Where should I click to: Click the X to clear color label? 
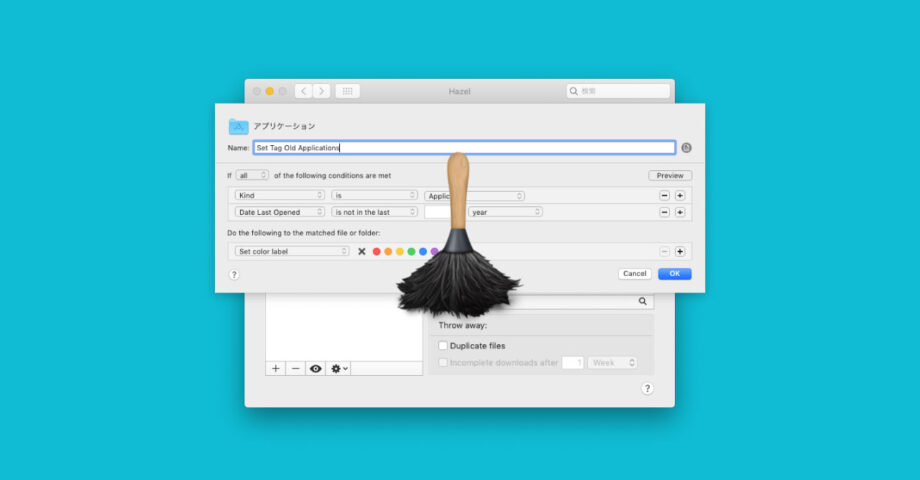(x=362, y=251)
